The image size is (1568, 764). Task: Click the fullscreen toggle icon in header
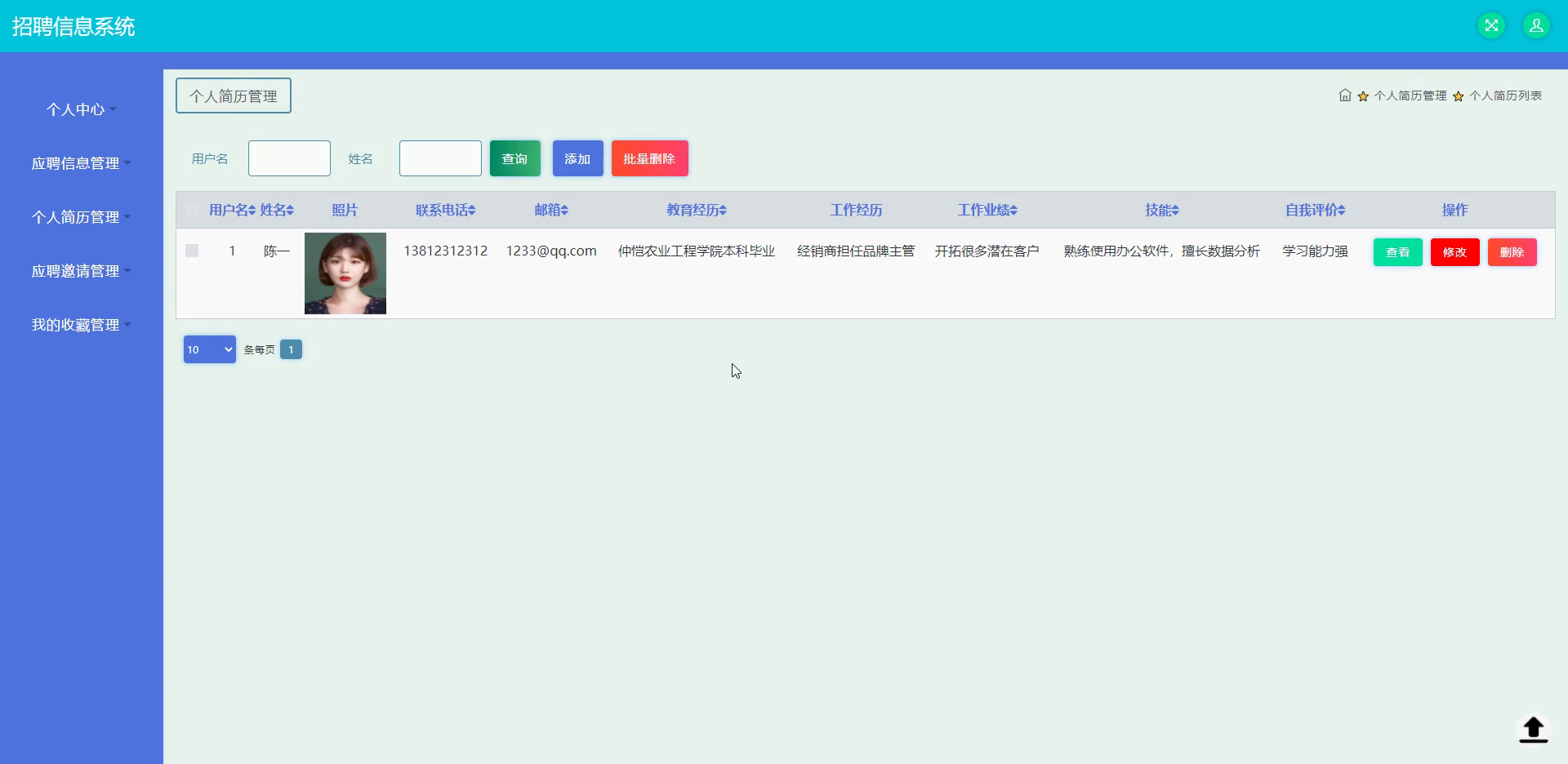pyautogui.click(x=1491, y=25)
